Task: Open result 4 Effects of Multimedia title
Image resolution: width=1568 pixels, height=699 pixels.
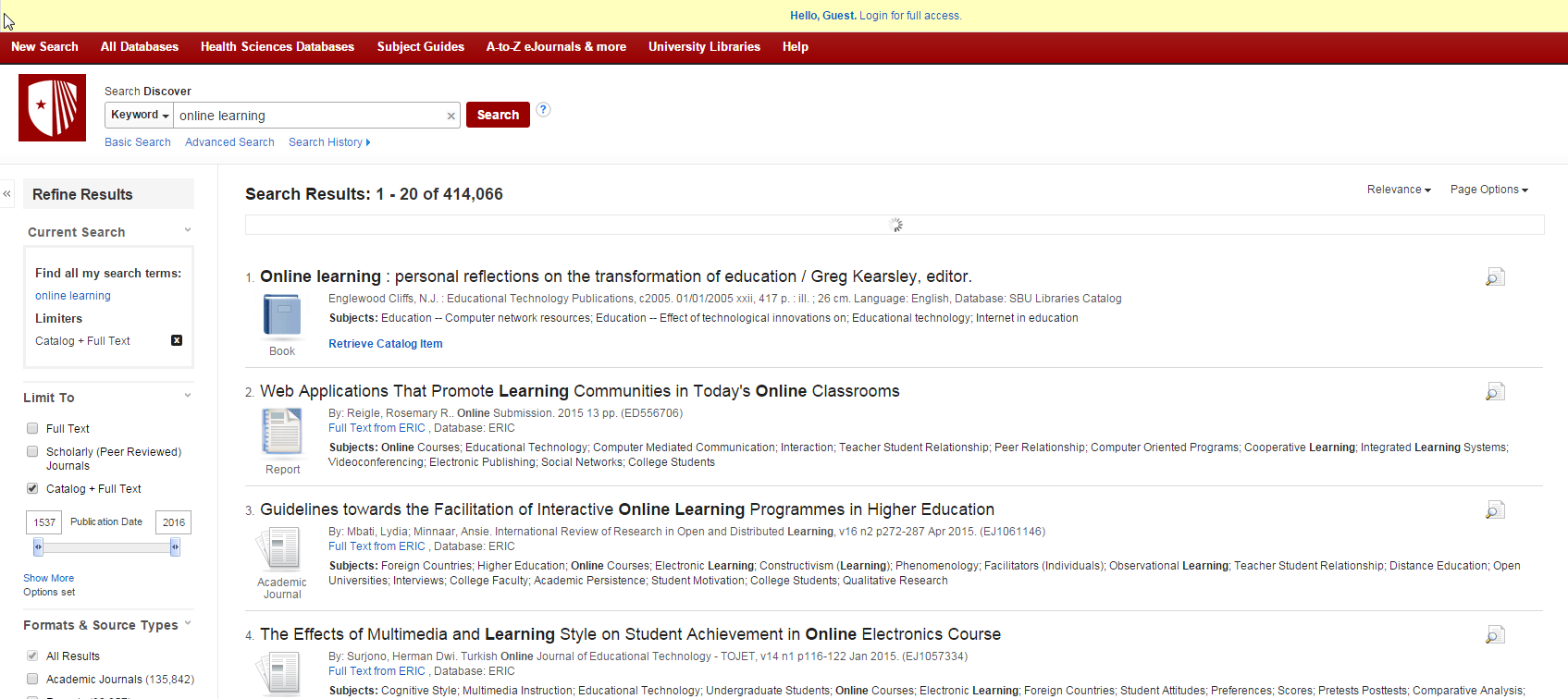Action: [630, 634]
